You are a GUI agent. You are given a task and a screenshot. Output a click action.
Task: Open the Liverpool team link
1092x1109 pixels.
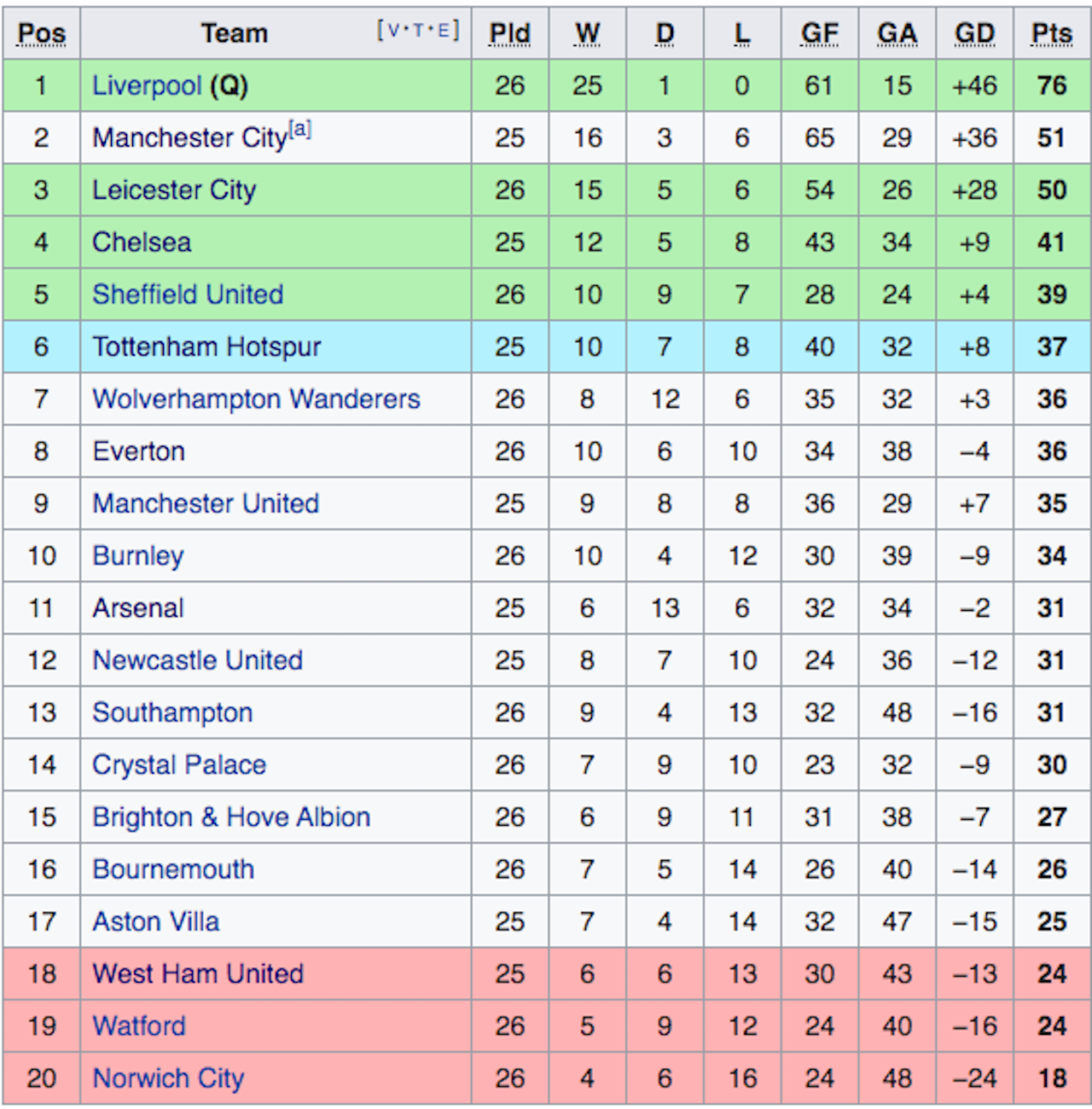pos(147,86)
